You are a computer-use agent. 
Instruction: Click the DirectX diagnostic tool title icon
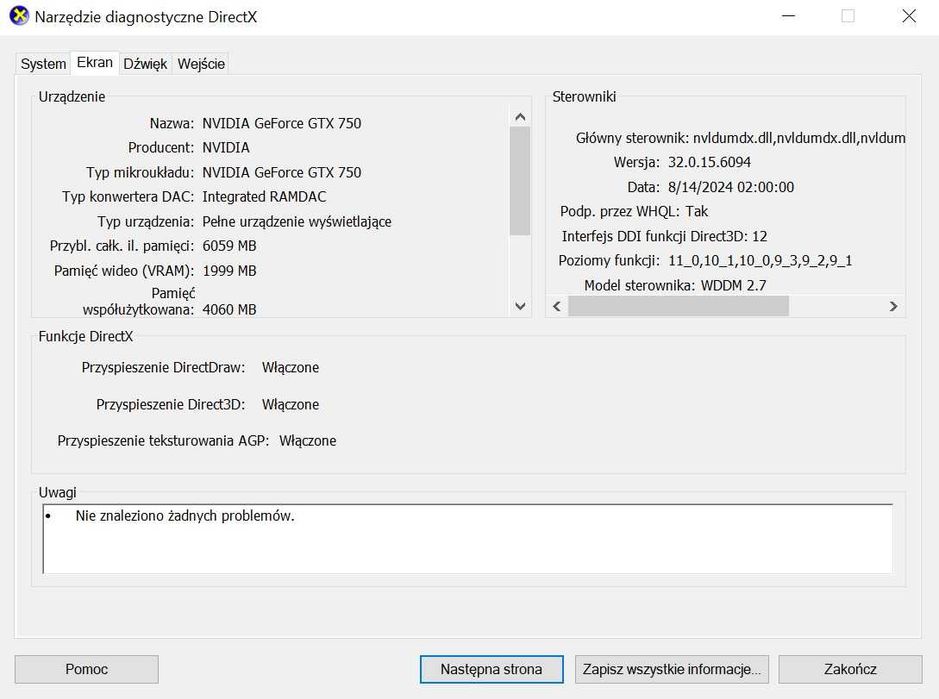(19, 16)
